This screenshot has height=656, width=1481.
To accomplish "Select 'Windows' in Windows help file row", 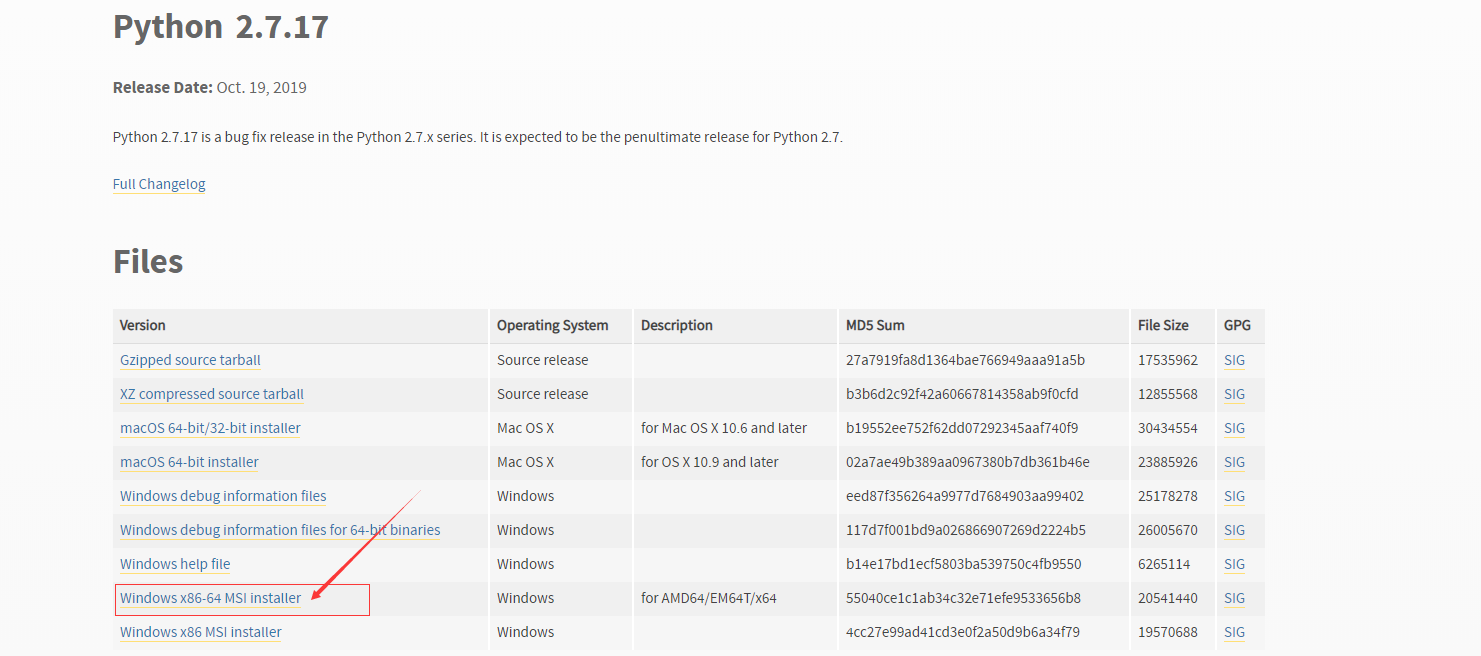I will (525, 564).
